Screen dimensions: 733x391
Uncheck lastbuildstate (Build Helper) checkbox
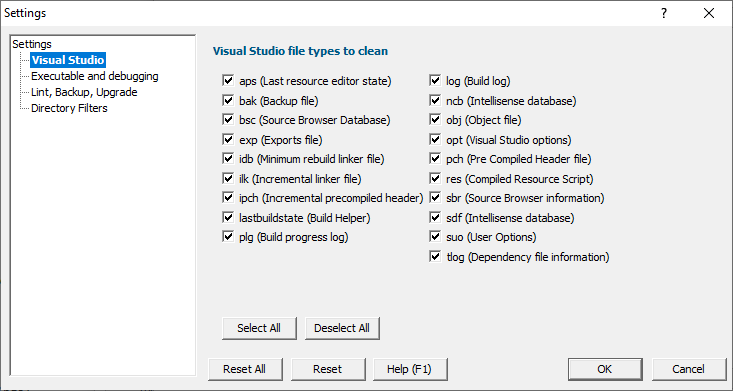click(228, 217)
